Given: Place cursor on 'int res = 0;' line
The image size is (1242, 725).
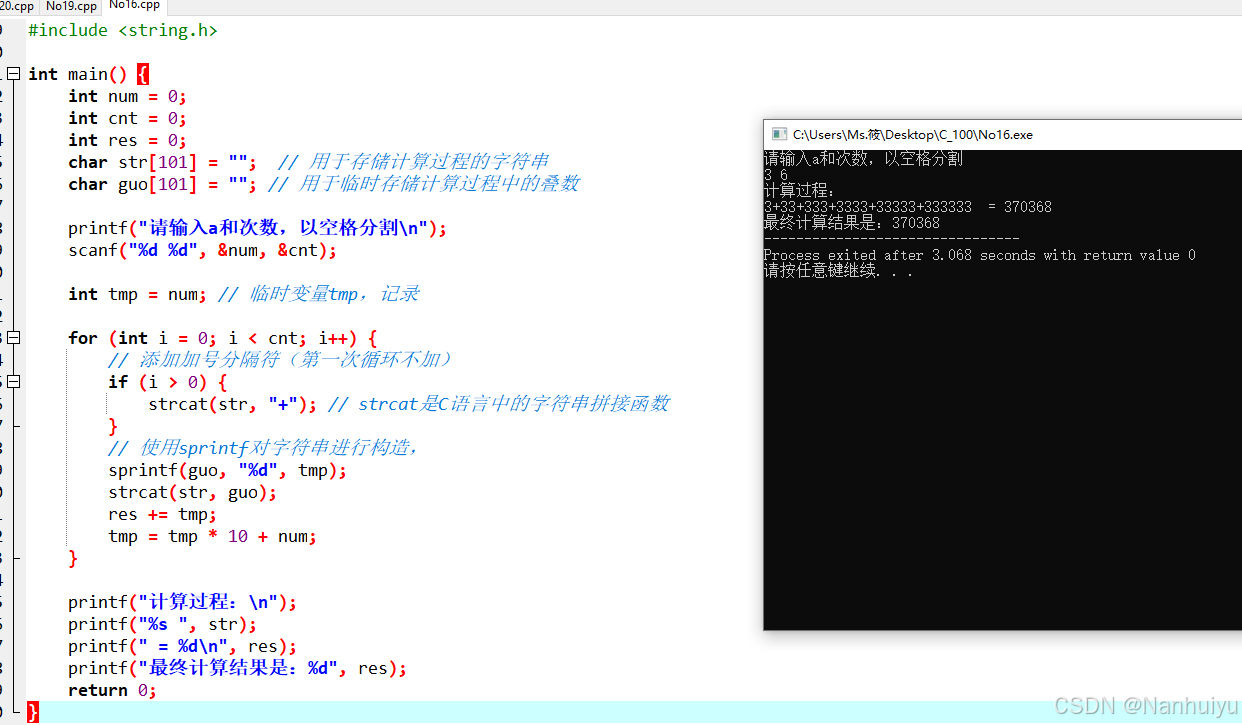Looking at the screenshot, I should [x=128, y=140].
